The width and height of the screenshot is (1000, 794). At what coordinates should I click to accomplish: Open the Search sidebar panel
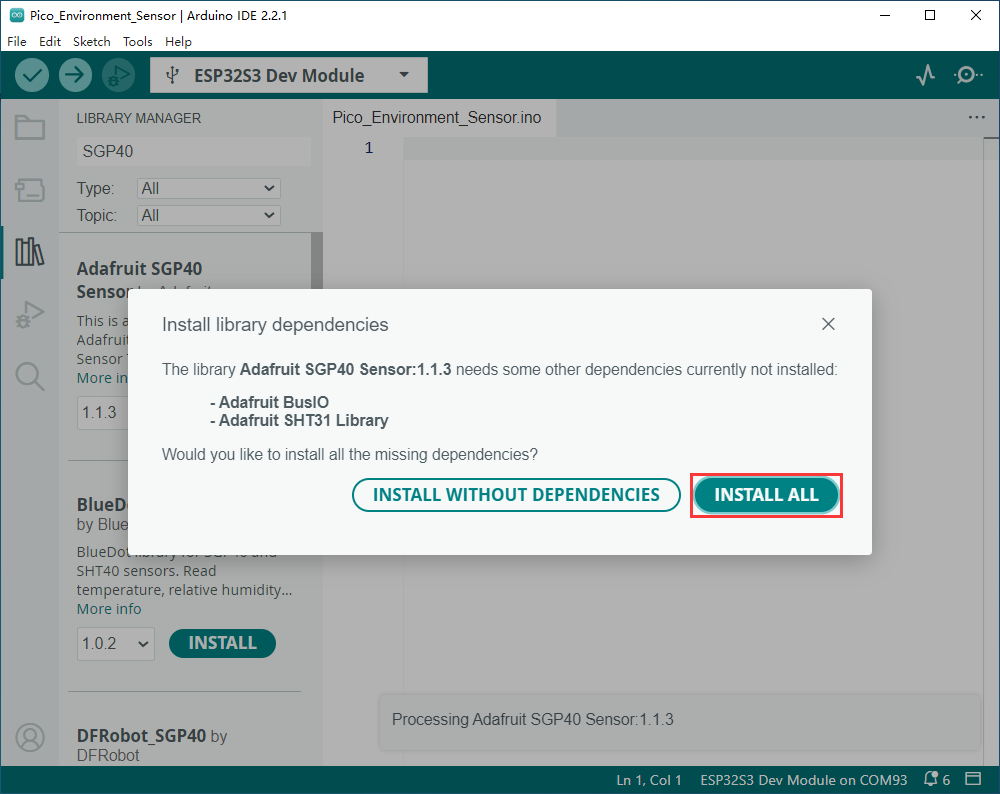pyautogui.click(x=29, y=376)
